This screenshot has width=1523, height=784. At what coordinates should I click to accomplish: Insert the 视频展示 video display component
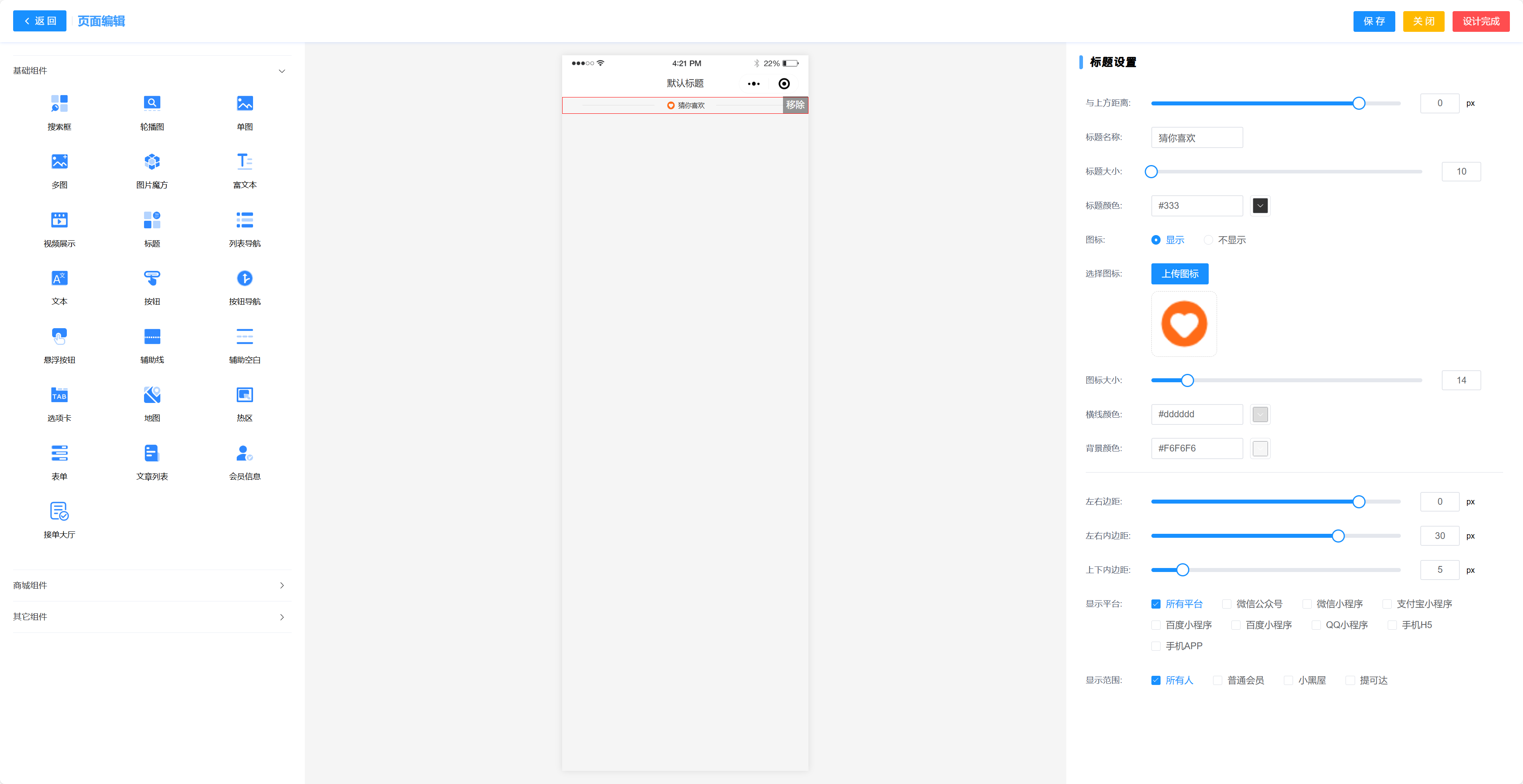59,220
